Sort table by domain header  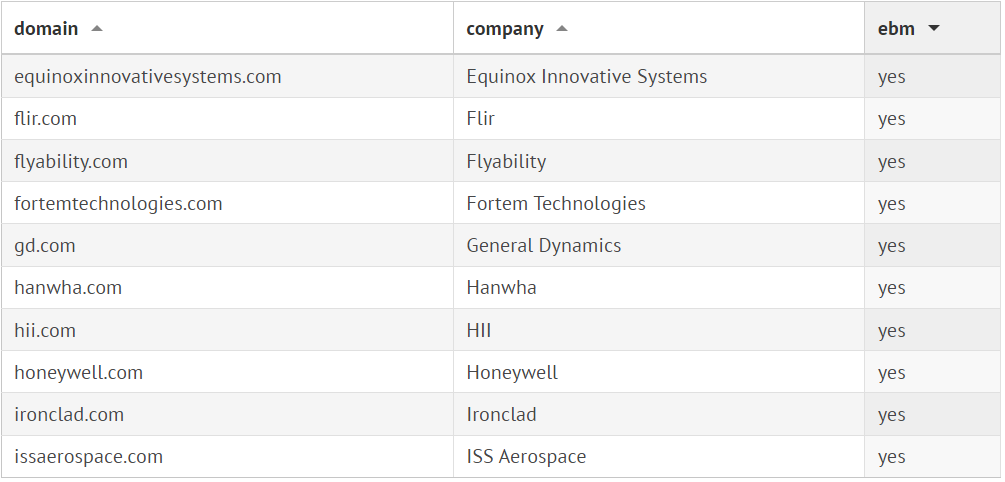46,29
